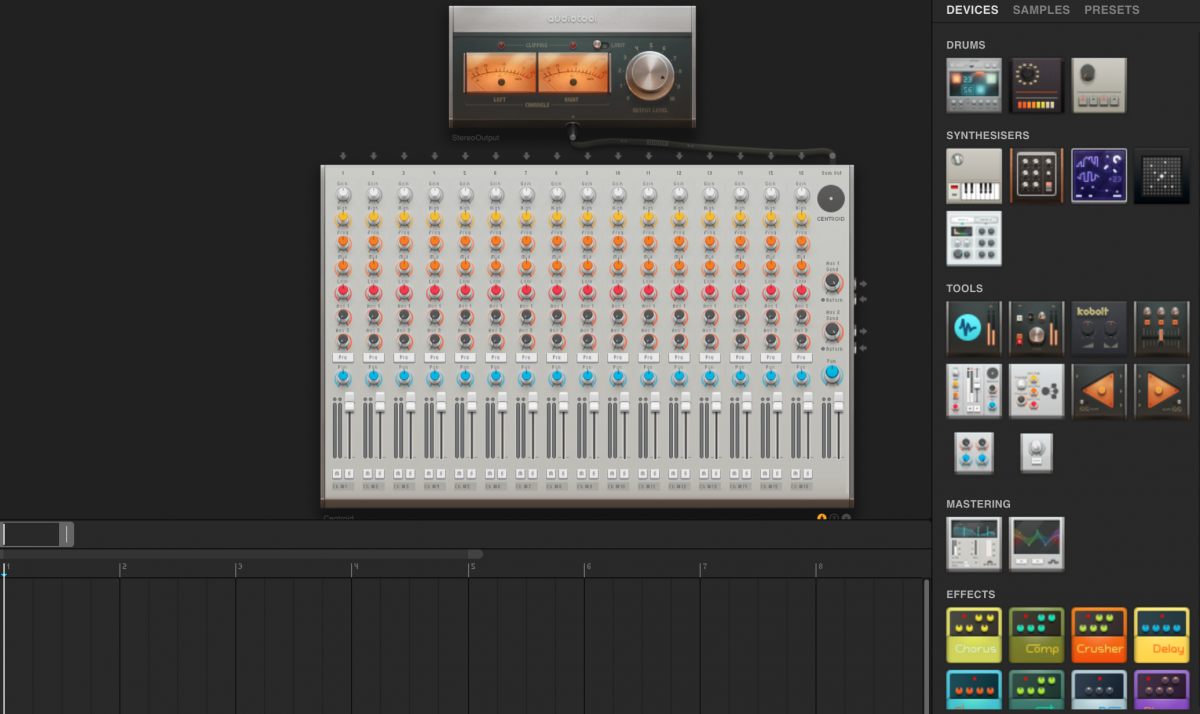The width and height of the screenshot is (1200, 714).
Task: Choose the Tonematrix dot grid synth
Action: click(x=1162, y=176)
